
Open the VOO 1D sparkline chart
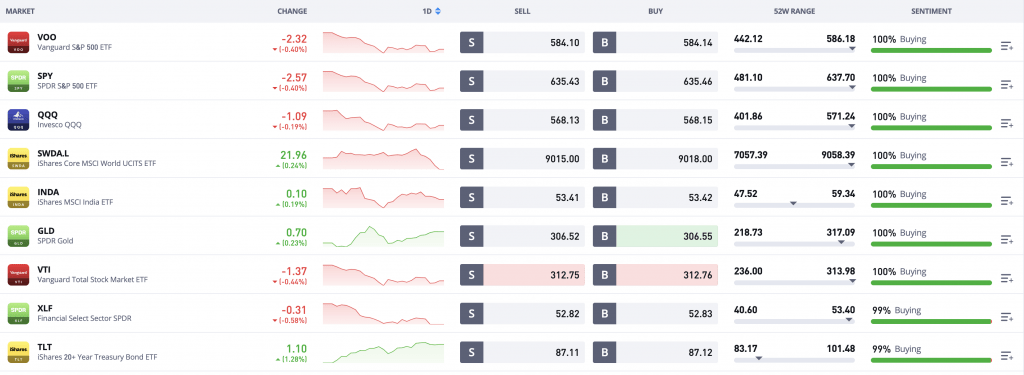click(x=383, y=42)
